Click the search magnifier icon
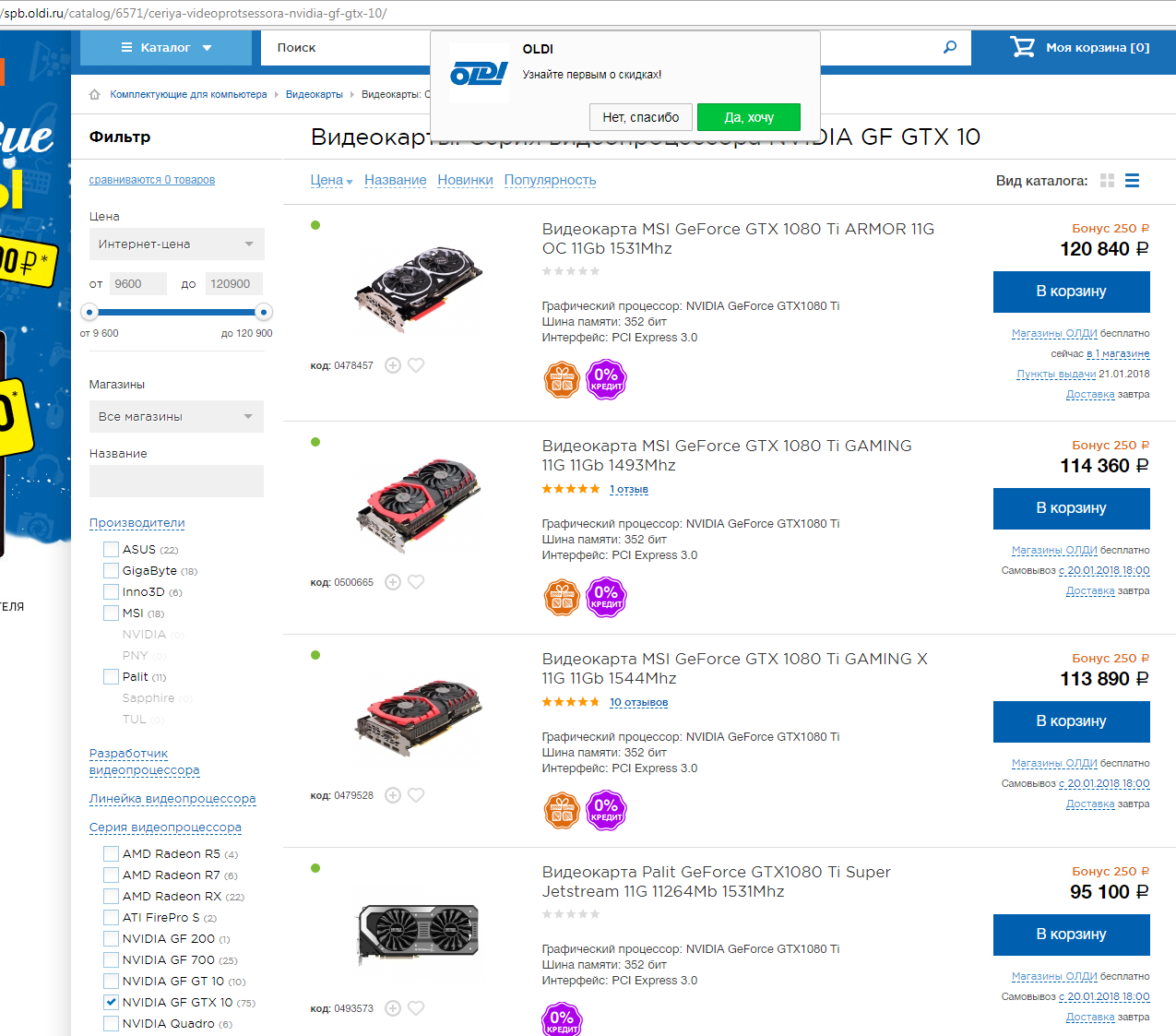 950,47
